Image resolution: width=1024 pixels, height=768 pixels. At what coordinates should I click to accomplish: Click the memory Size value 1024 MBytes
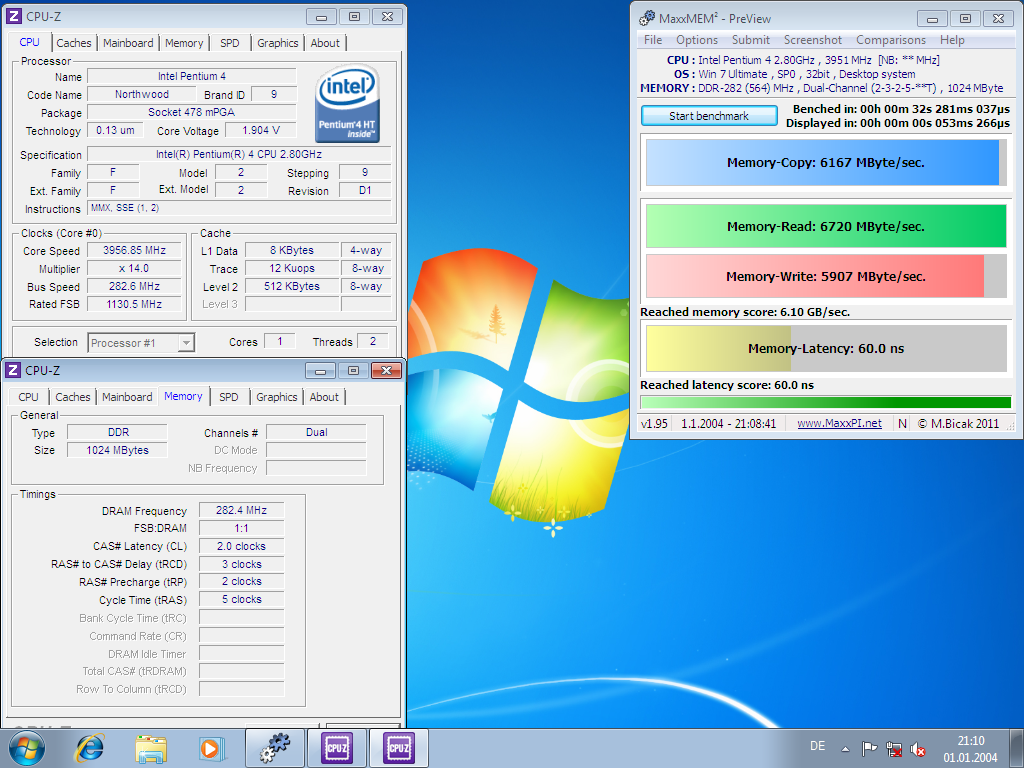tap(118, 450)
